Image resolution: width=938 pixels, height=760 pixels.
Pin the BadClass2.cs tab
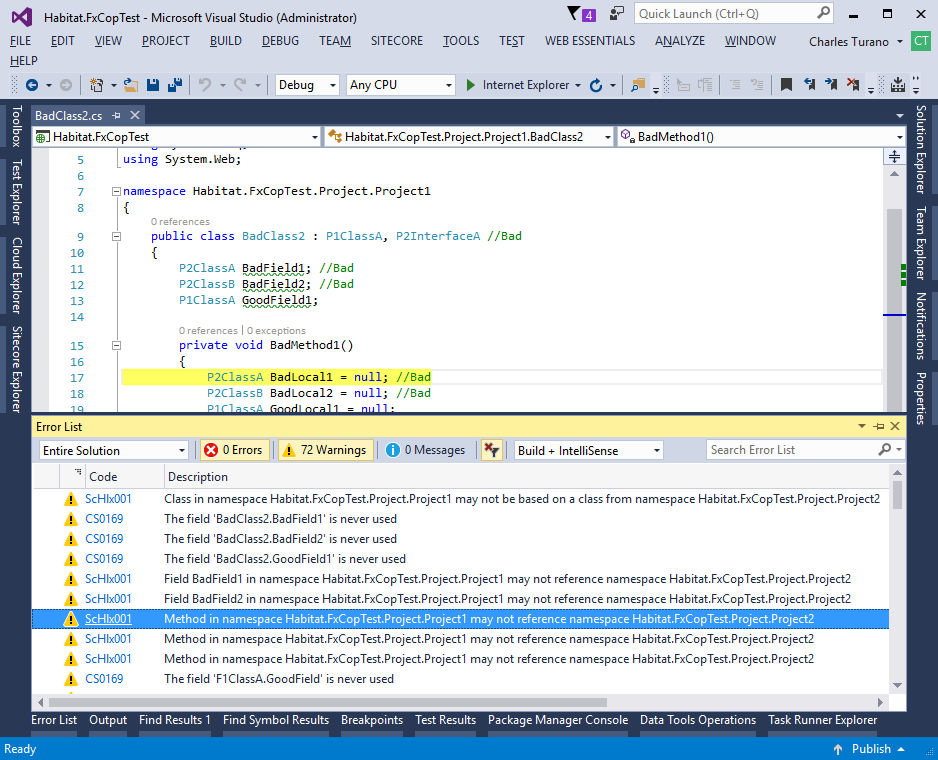click(x=117, y=115)
